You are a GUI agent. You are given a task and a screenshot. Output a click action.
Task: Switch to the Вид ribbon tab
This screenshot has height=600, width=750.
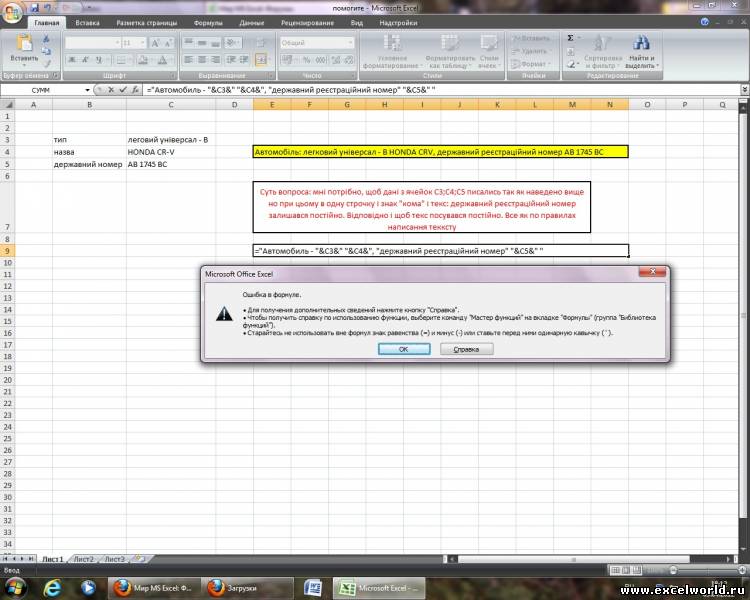click(x=356, y=22)
